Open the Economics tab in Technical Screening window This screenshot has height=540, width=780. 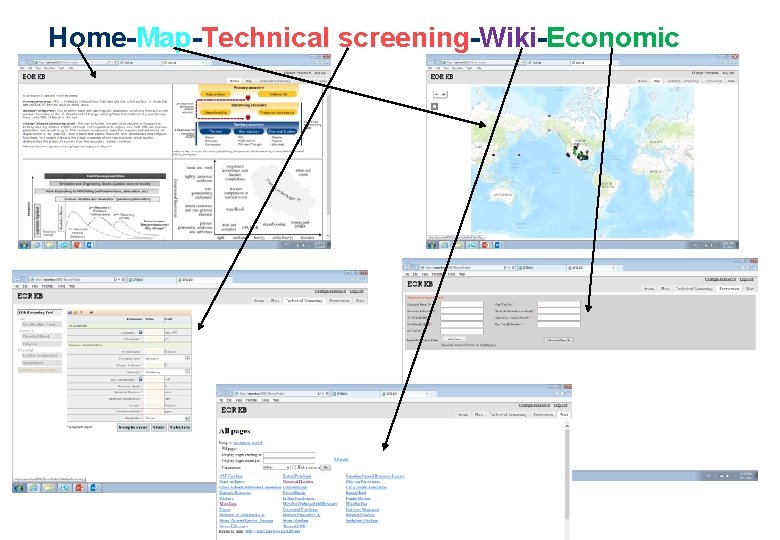click(x=339, y=300)
